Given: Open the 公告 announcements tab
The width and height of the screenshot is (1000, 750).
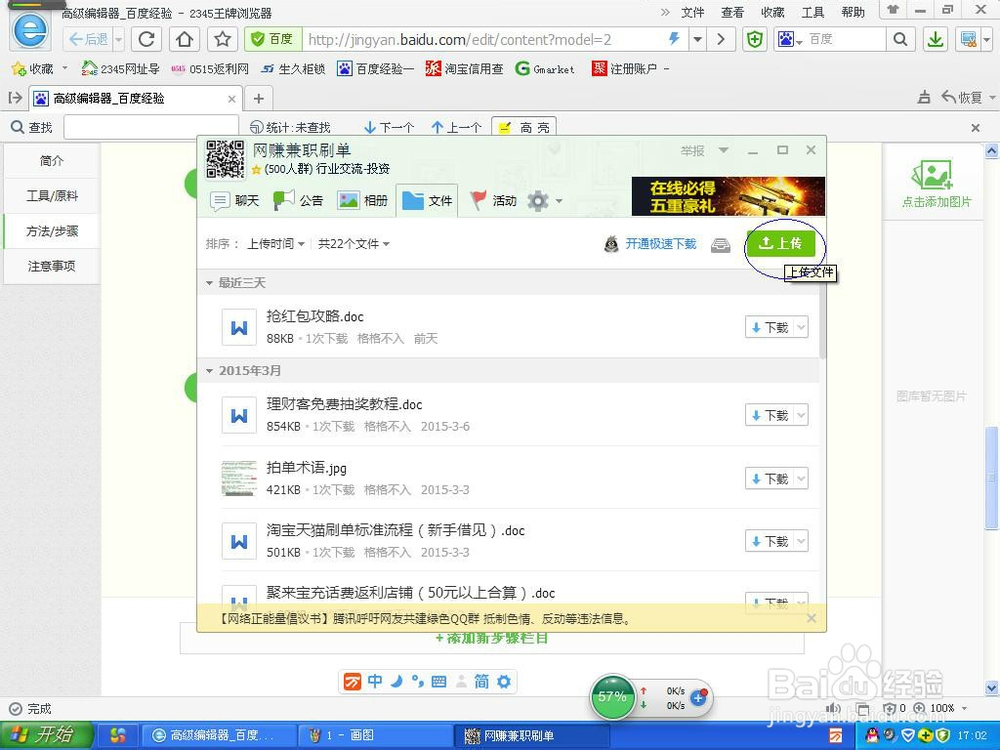Looking at the screenshot, I should pos(298,201).
